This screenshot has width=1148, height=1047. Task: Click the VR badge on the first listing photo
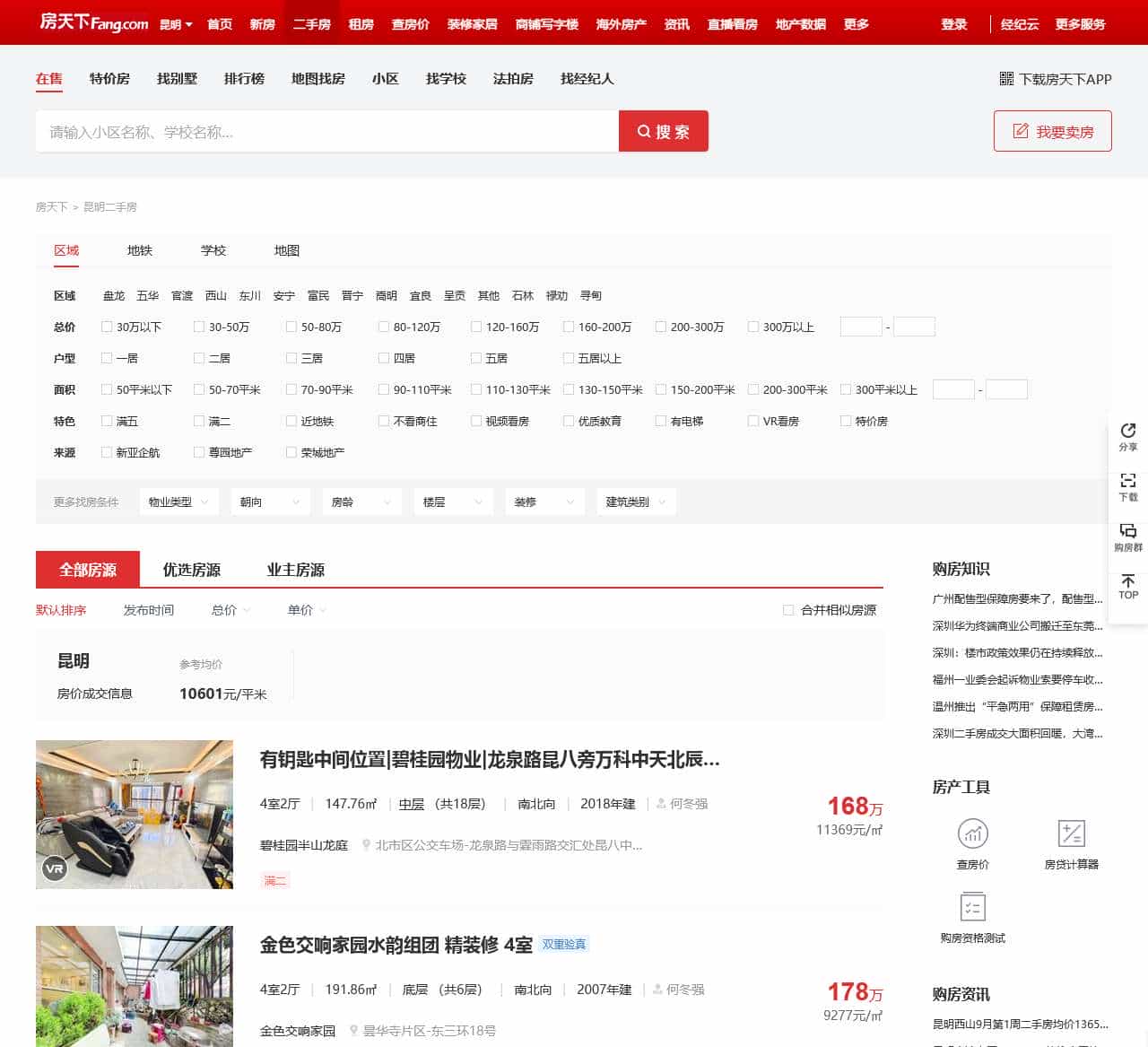[55, 868]
